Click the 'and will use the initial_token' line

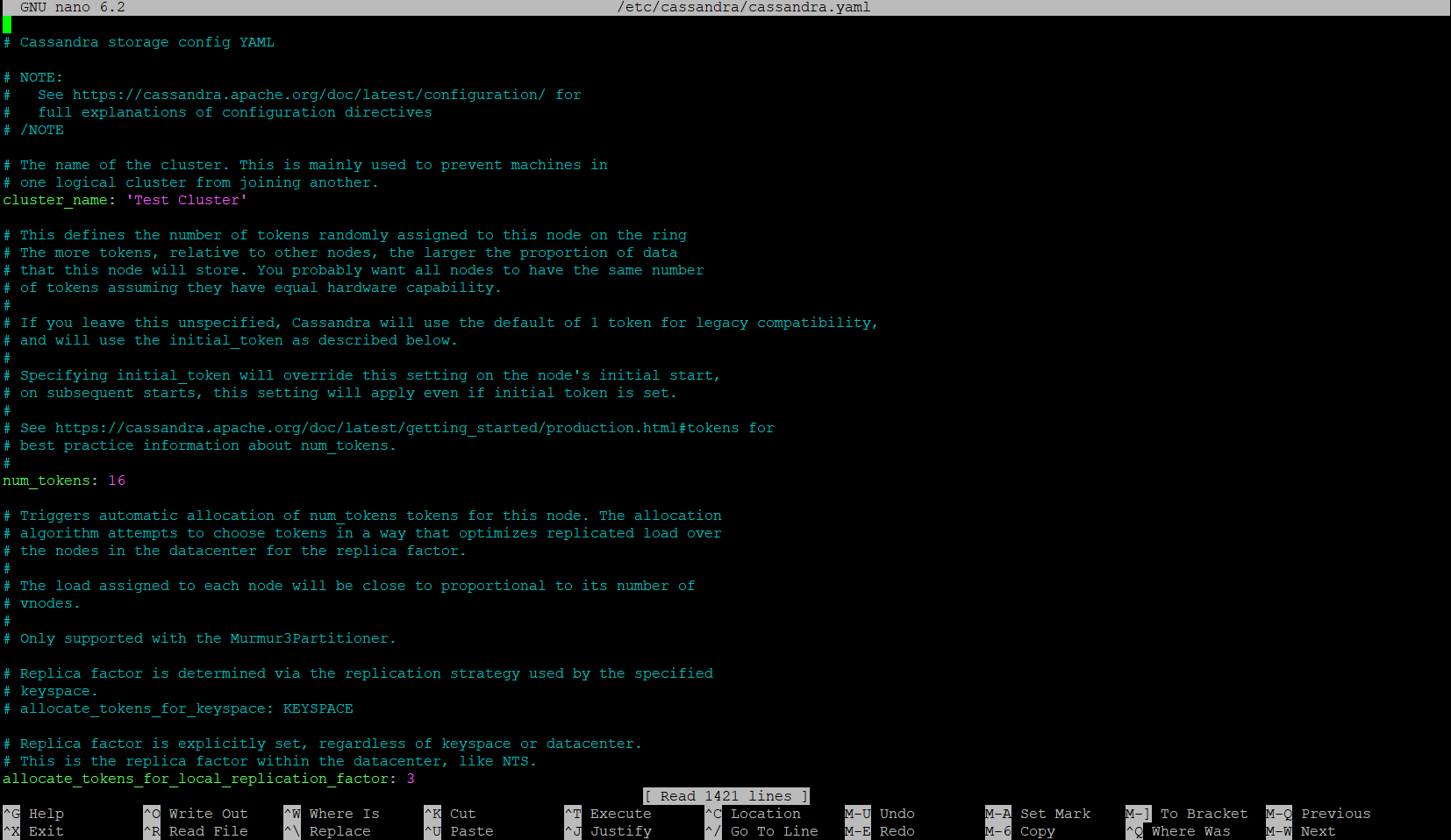(x=231, y=340)
